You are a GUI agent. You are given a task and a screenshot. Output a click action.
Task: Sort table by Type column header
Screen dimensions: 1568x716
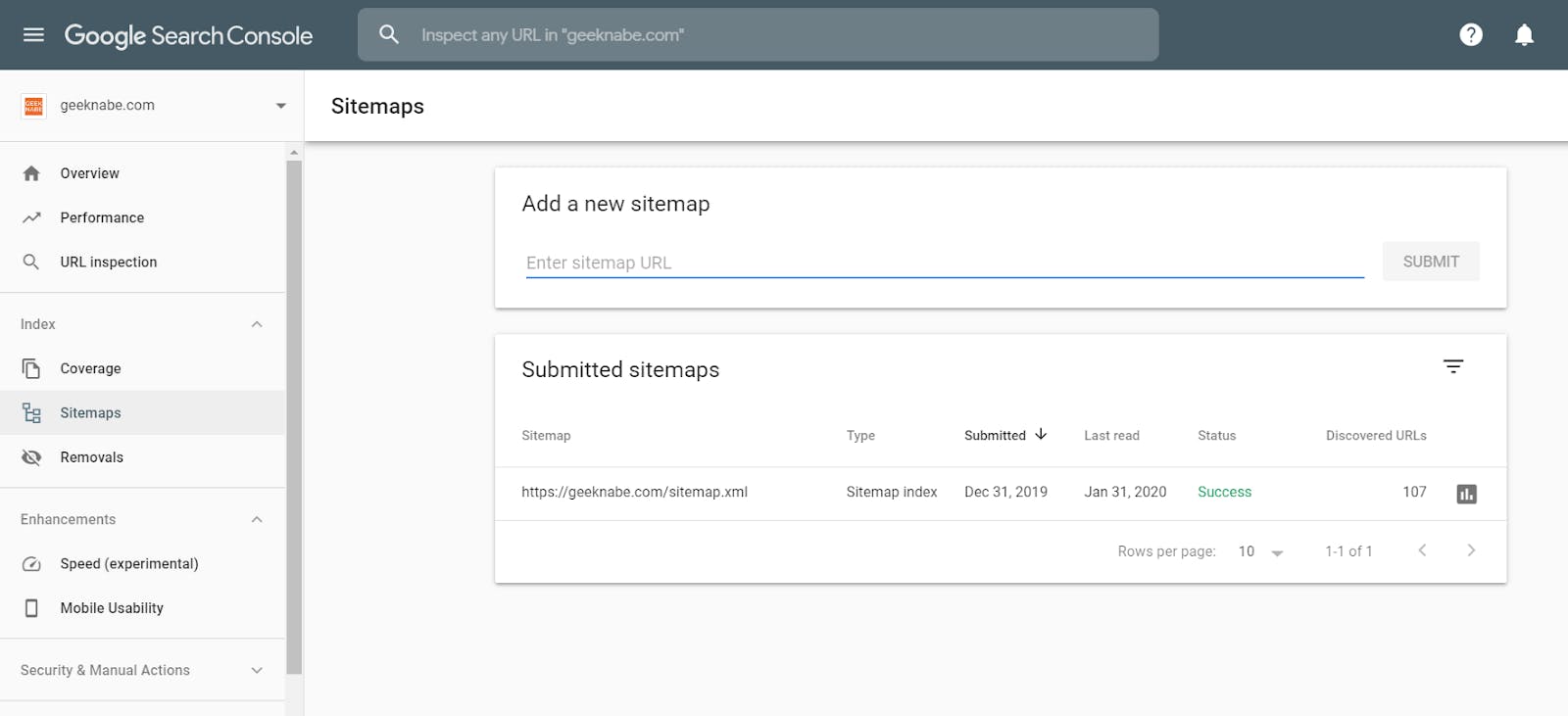(x=860, y=436)
